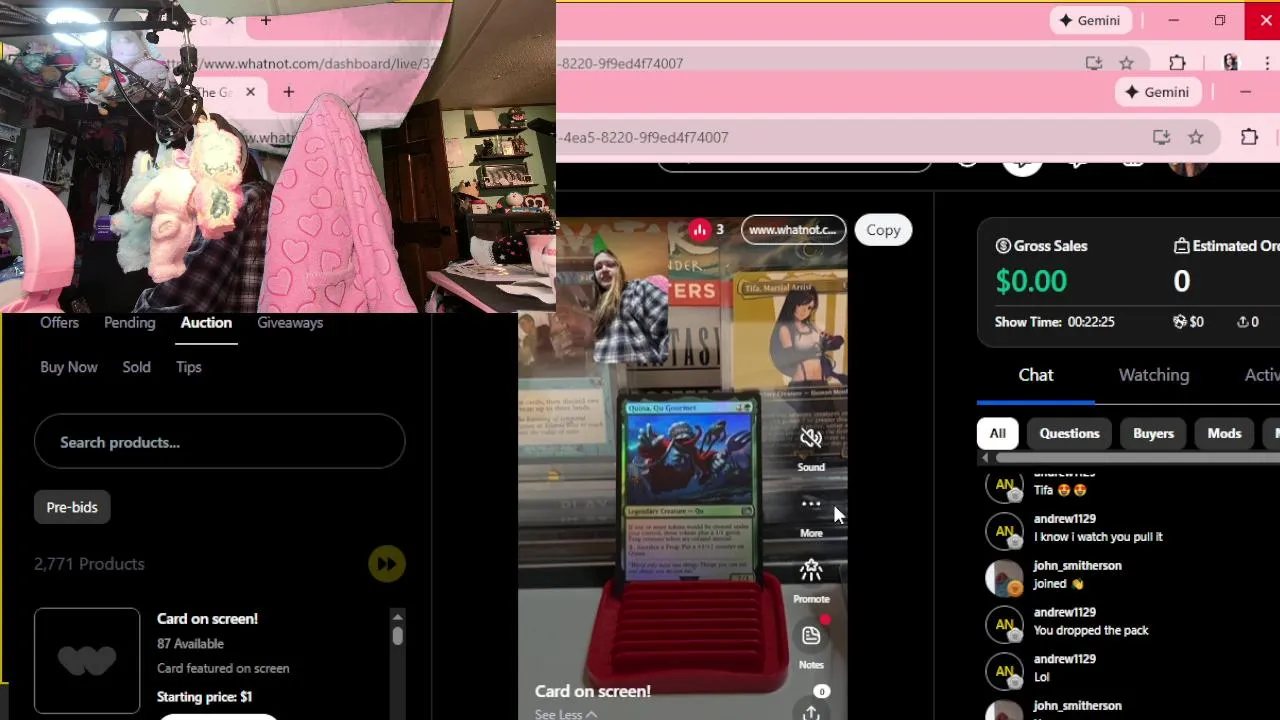Bookmark page with star in front window
Viewport: 1280px width, 720px height.
pyautogui.click(x=1196, y=137)
